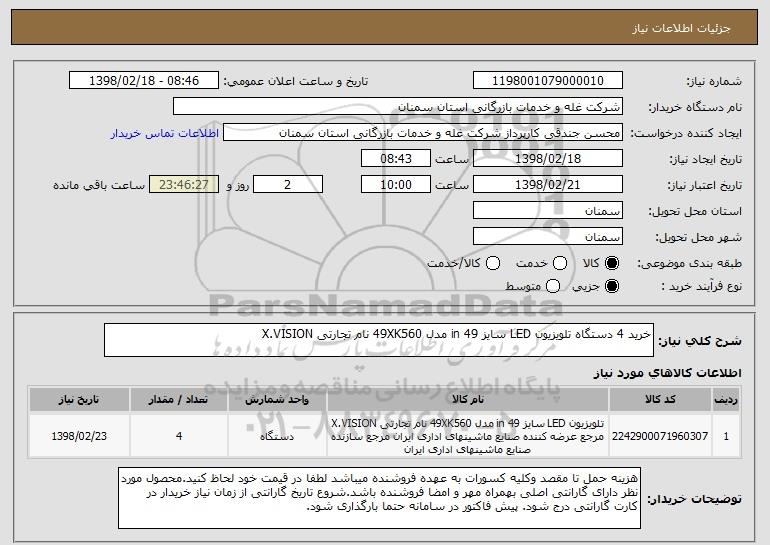The width and height of the screenshot is (770, 545).
Task: Click the نوع فرآیند خرید label
Action: [702, 286]
